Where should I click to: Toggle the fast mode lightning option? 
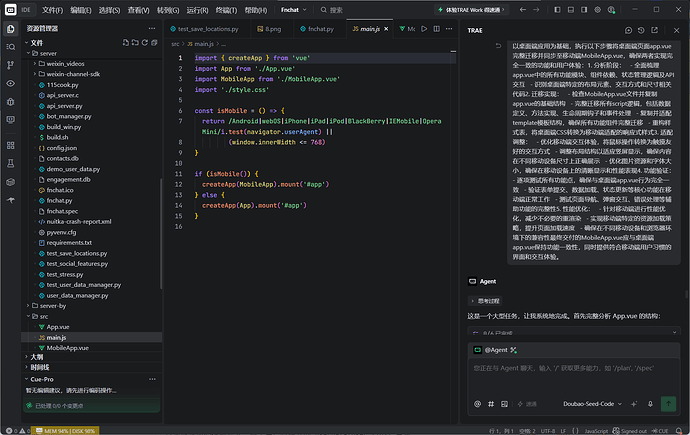[x=527, y=404]
